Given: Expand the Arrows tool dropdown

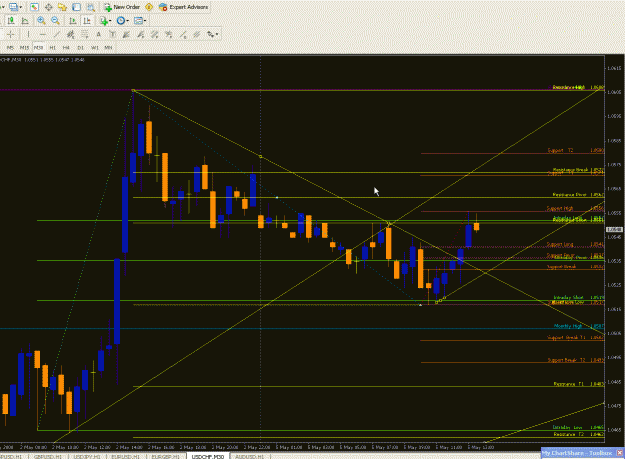Looking at the screenshot, I should click(x=217, y=35).
